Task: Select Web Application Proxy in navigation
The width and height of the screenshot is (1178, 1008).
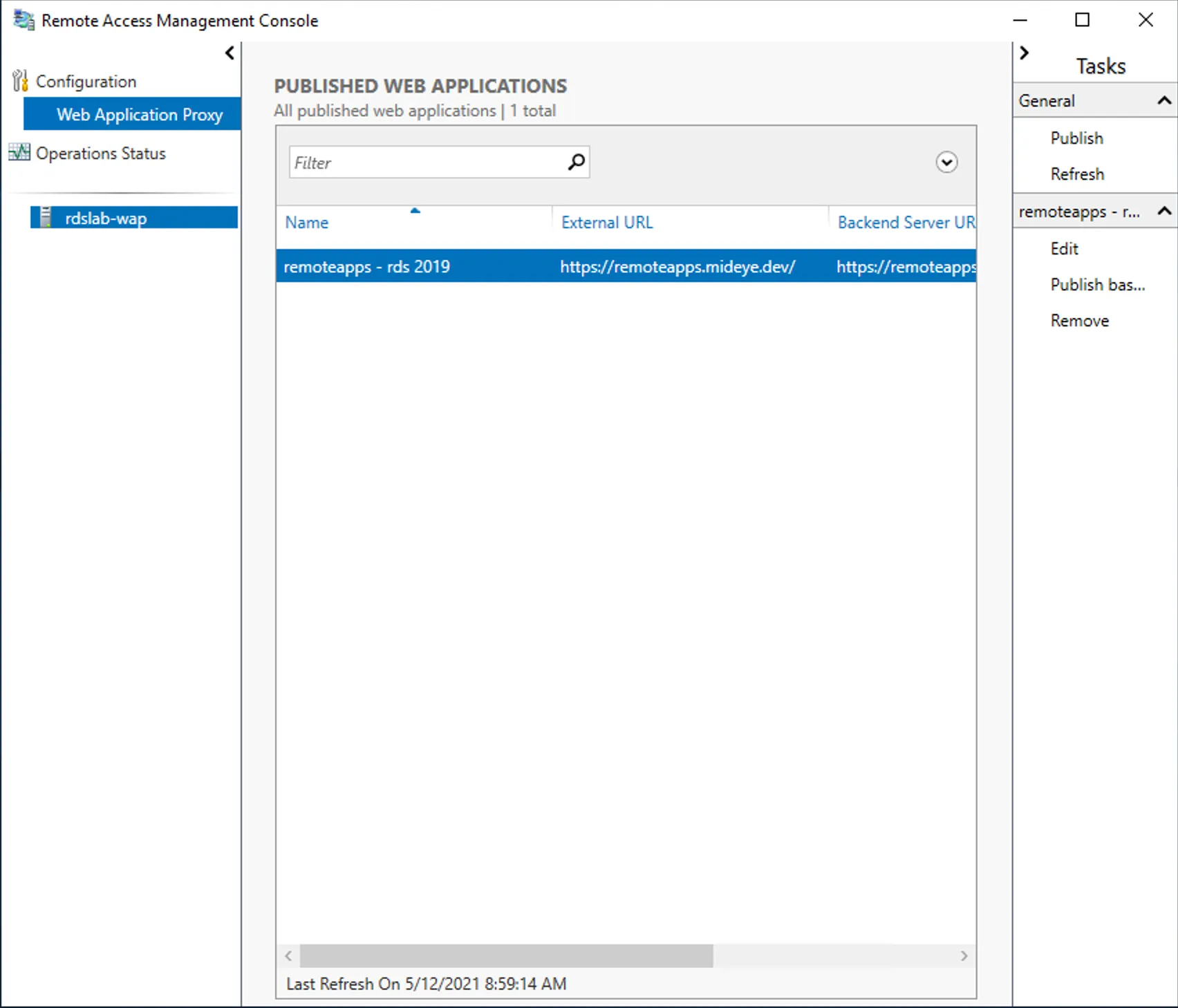Action: [x=139, y=114]
